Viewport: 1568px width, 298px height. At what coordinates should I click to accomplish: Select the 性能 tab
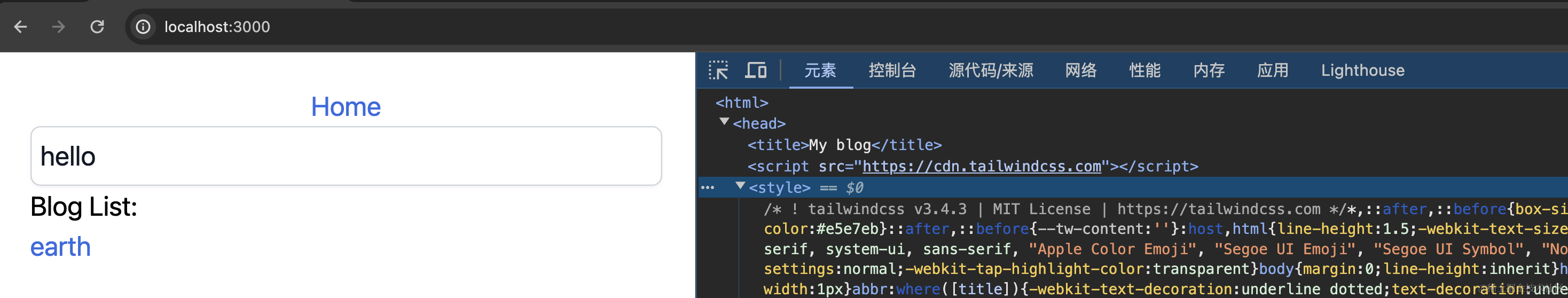coord(1144,70)
